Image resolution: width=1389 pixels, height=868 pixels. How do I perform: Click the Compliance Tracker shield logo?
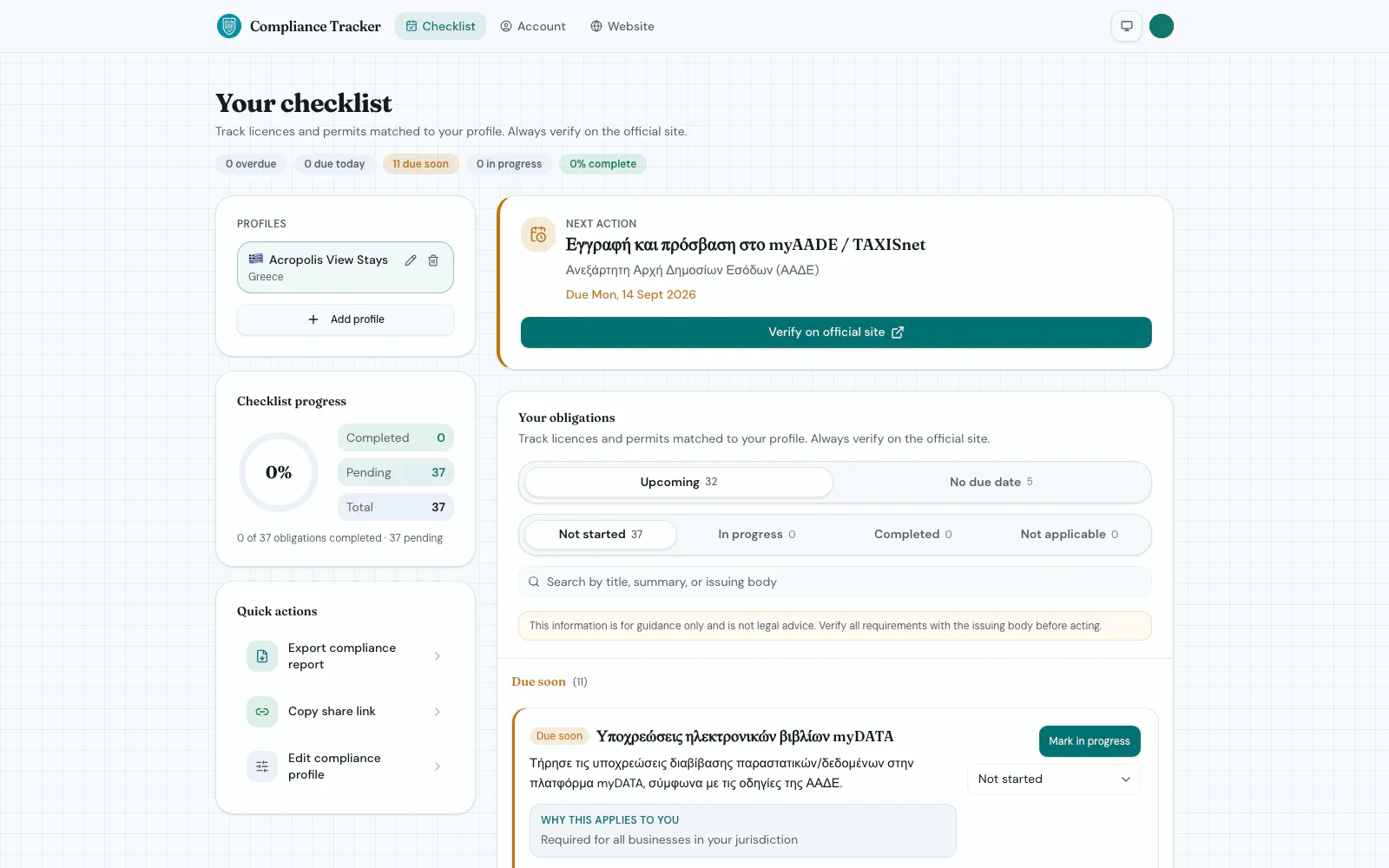[x=228, y=26]
